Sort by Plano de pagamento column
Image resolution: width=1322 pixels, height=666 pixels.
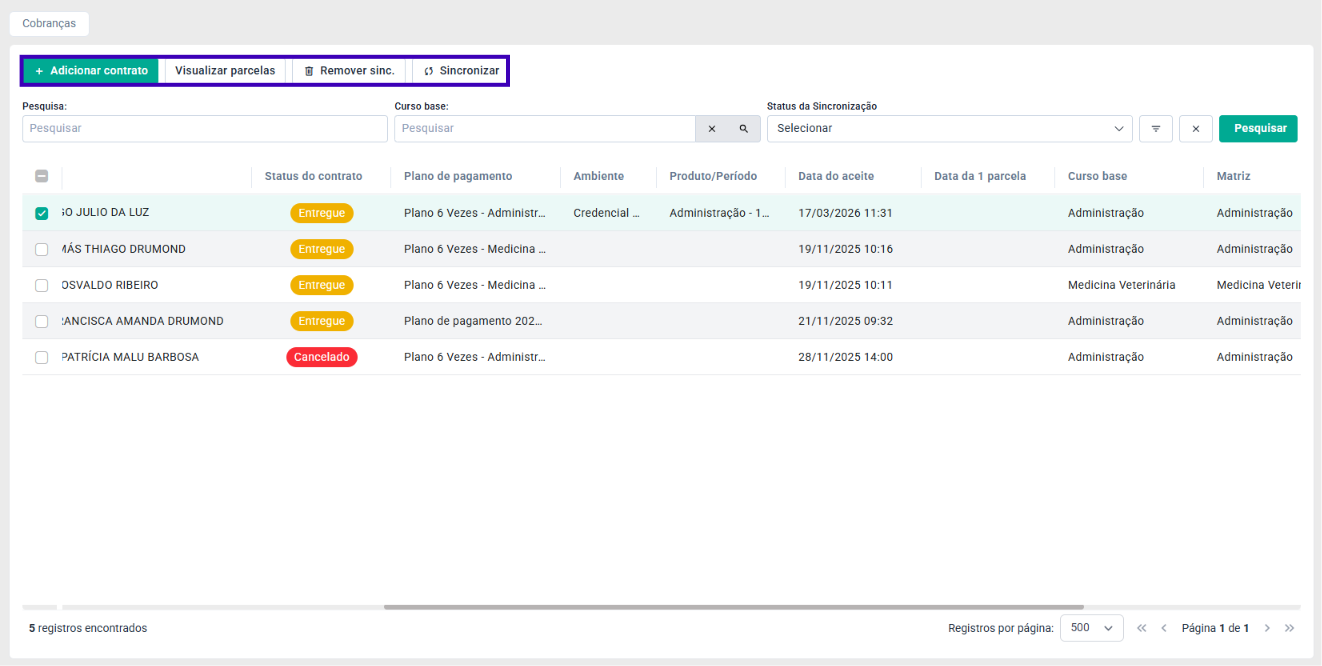point(458,176)
